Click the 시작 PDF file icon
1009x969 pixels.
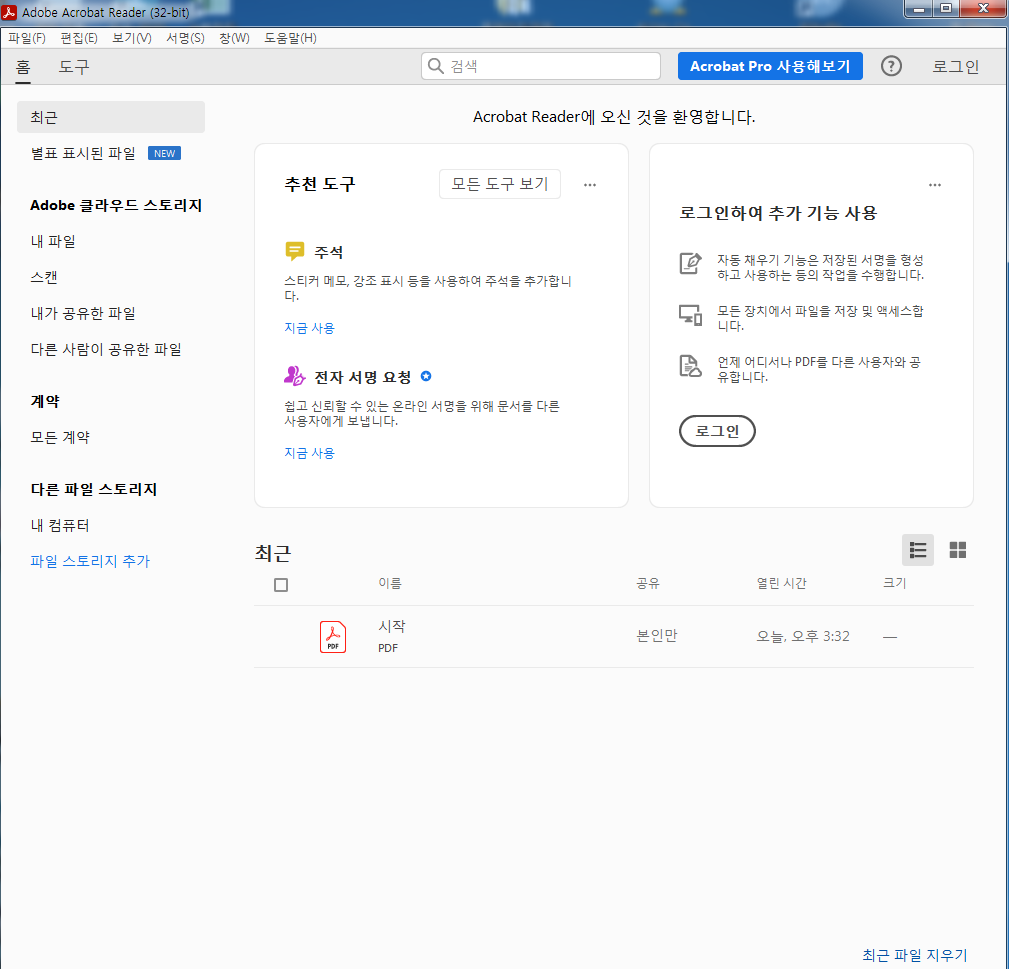pyautogui.click(x=333, y=636)
